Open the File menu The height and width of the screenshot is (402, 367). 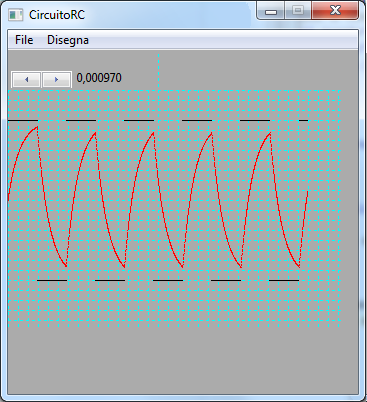(24, 40)
